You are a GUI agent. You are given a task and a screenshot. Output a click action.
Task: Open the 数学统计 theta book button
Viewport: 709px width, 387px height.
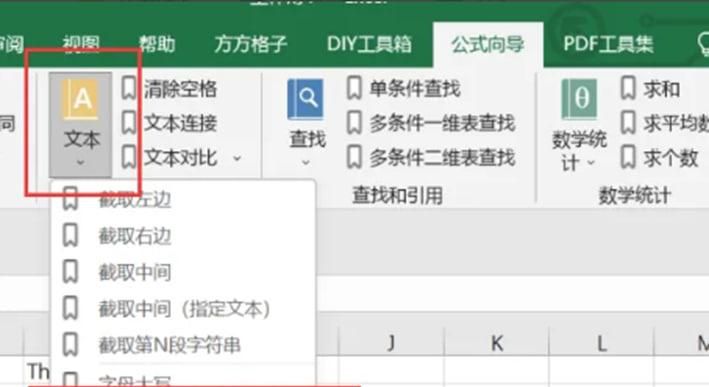click(x=579, y=126)
